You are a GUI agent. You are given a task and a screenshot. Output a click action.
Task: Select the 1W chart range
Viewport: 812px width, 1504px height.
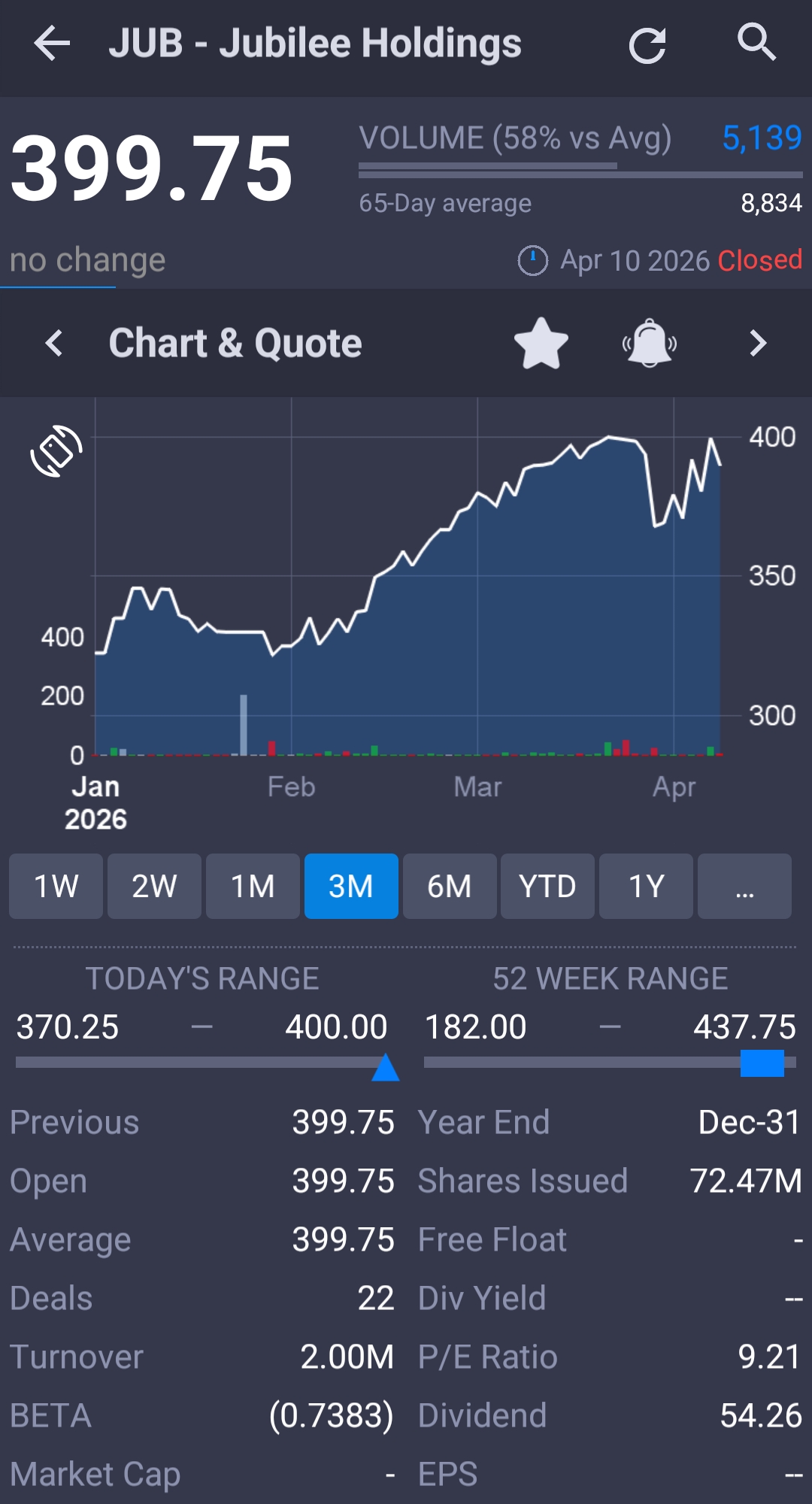point(56,886)
